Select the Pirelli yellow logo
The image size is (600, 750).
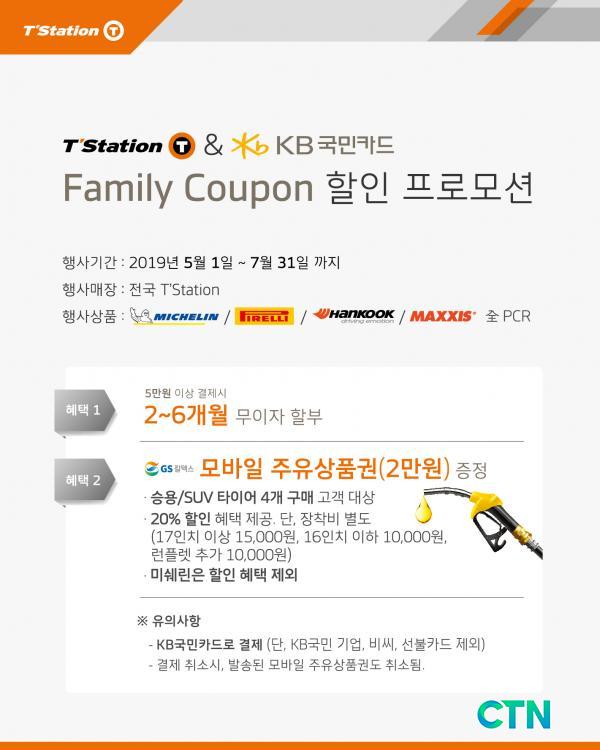click(x=264, y=316)
